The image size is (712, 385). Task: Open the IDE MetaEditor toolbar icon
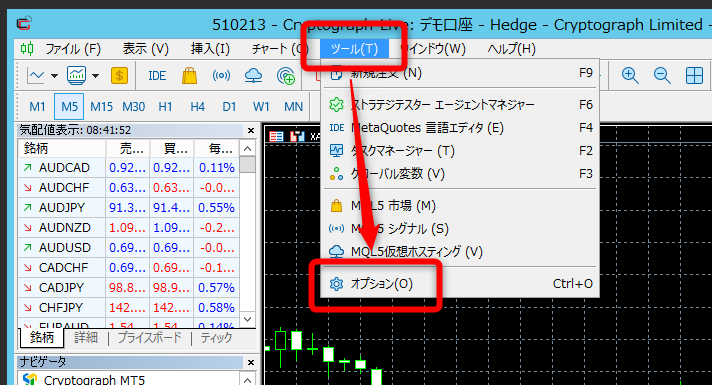point(157,76)
